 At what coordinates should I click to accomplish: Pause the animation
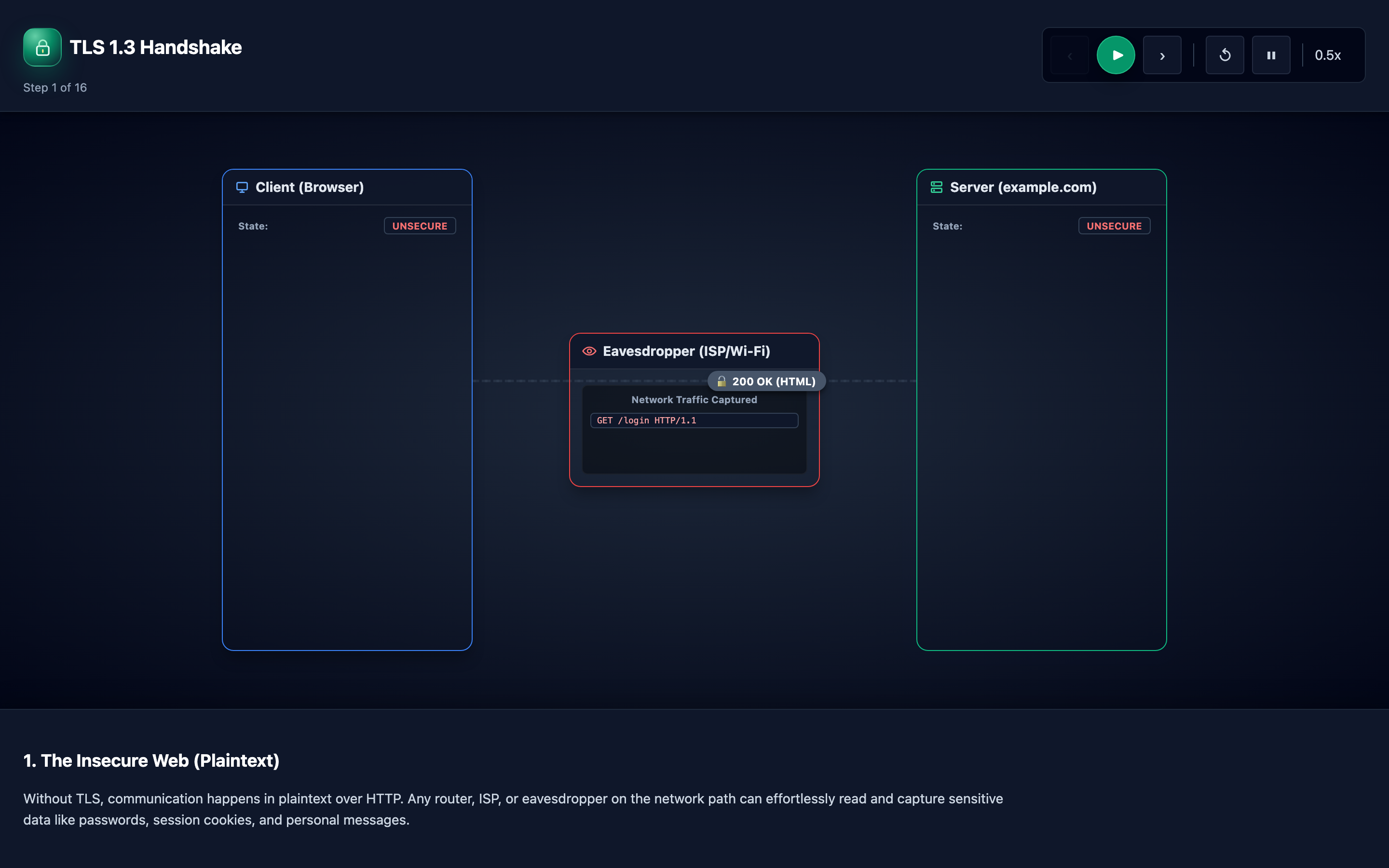pos(1271,55)
